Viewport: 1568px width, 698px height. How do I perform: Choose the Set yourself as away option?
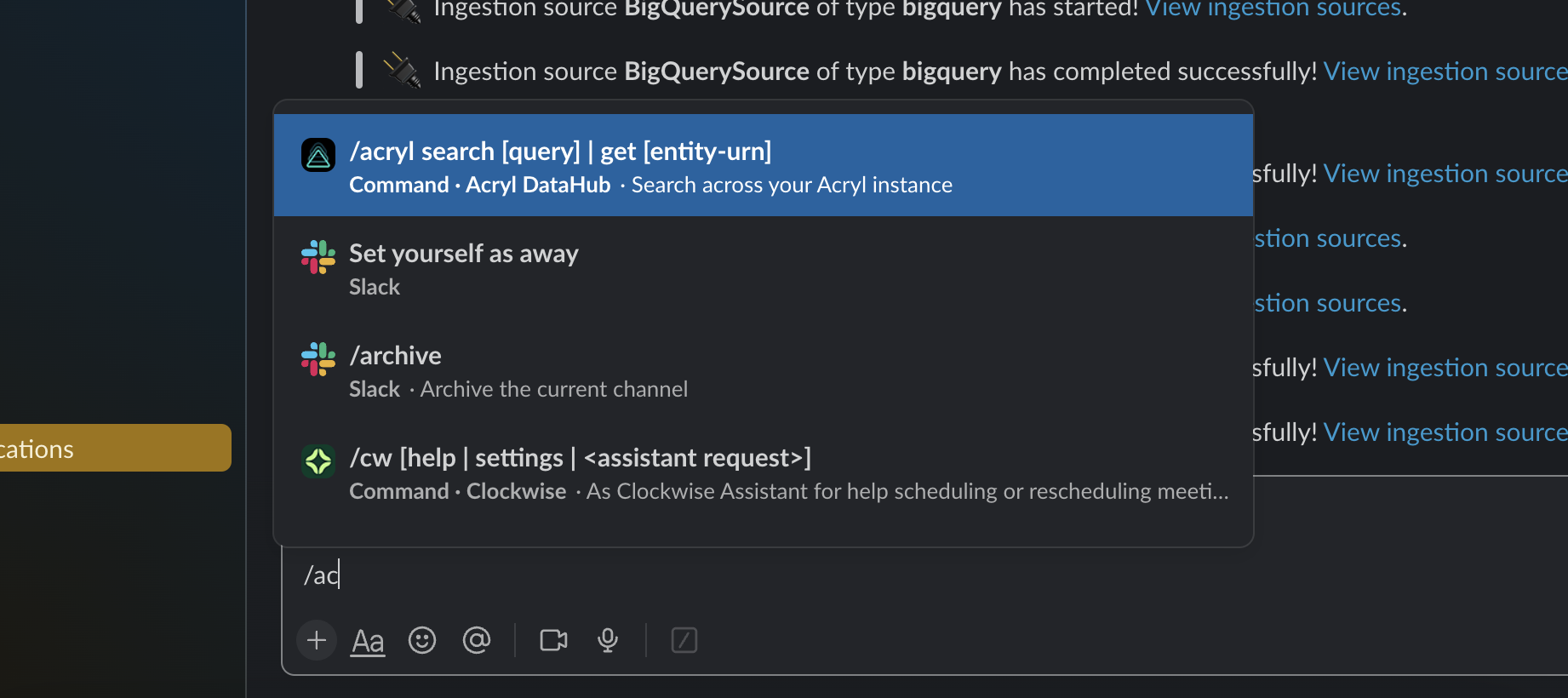pyautogui.click(x=763, y=267)
